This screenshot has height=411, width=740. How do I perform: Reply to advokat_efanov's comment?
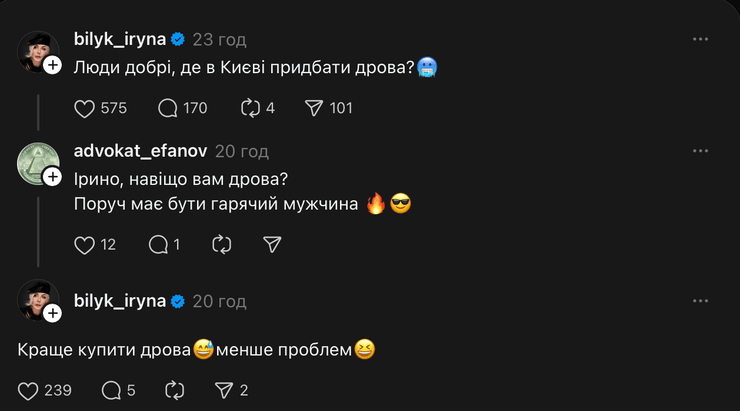[x=158, y=244]
